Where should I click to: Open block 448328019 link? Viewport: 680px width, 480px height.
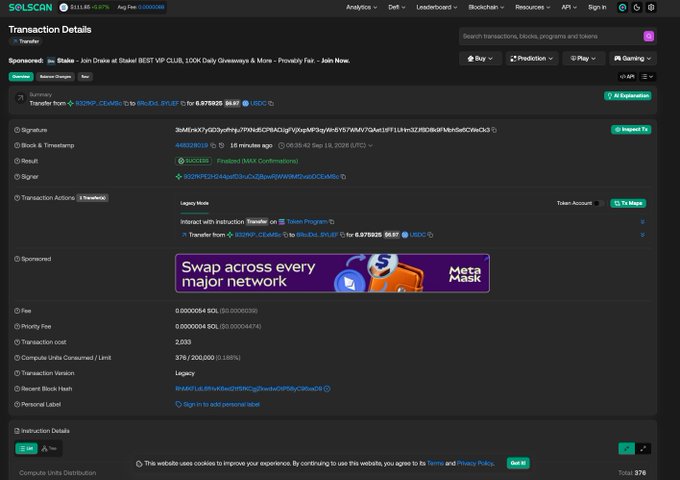192,146
